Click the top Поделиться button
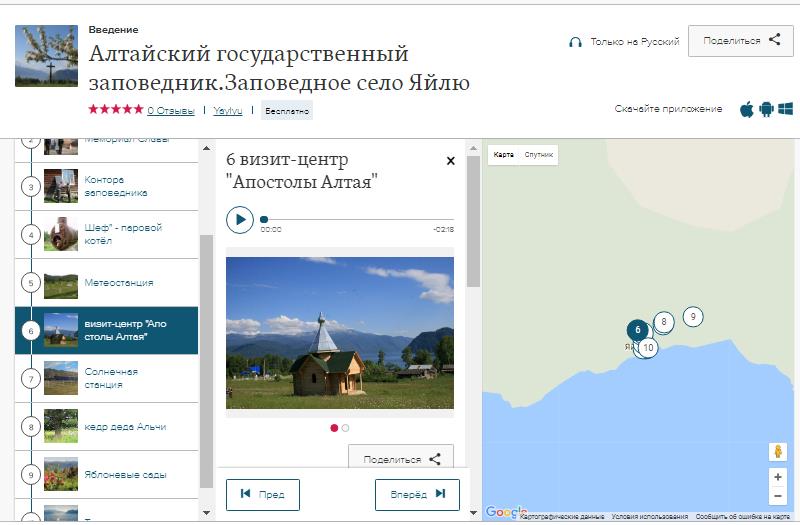Image resolution: width=800 pixels, height=525 pixels. pyautogui.click(x=741, y=41)
